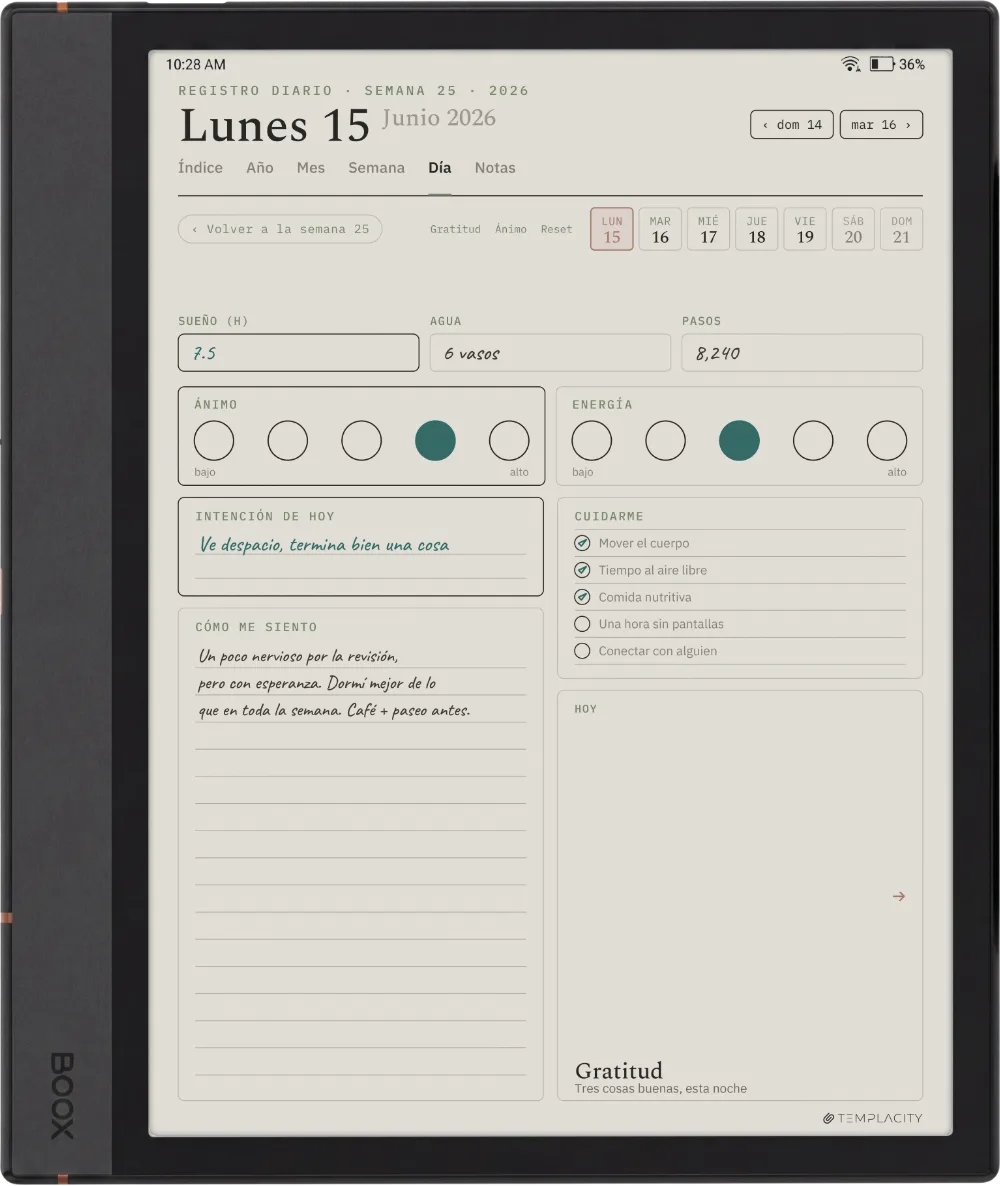Set Ánimo to highest circle near alto
Screen dimensions: 1000x1186
[x=509, y=441]
